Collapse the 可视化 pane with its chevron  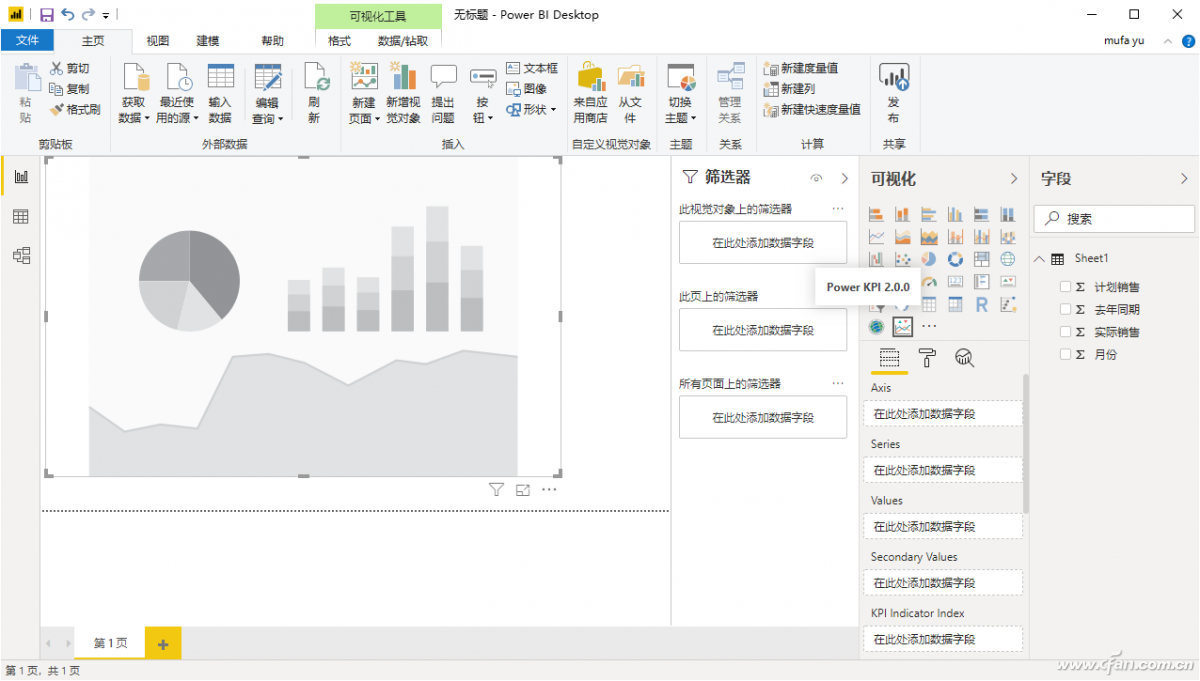(x=1013, y=179)
